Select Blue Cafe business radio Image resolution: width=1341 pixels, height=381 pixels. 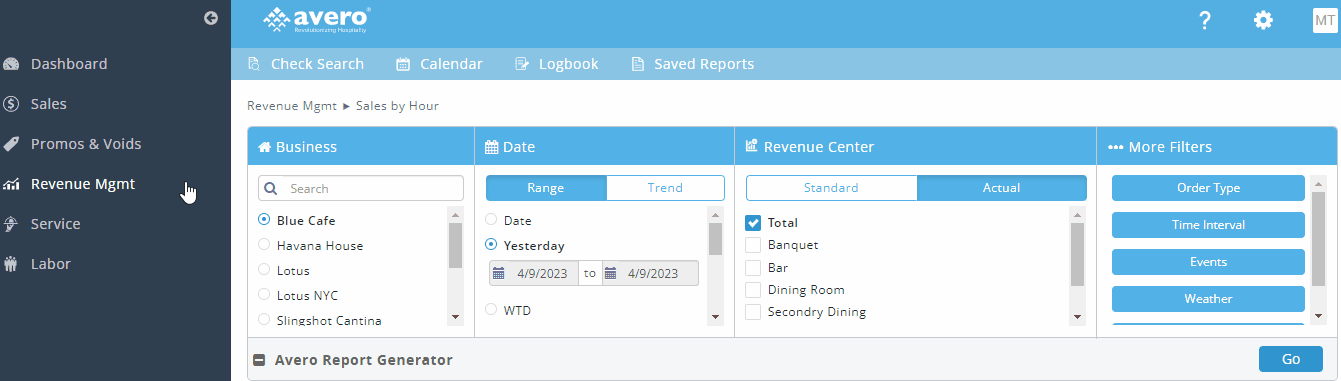pos(264,220)
